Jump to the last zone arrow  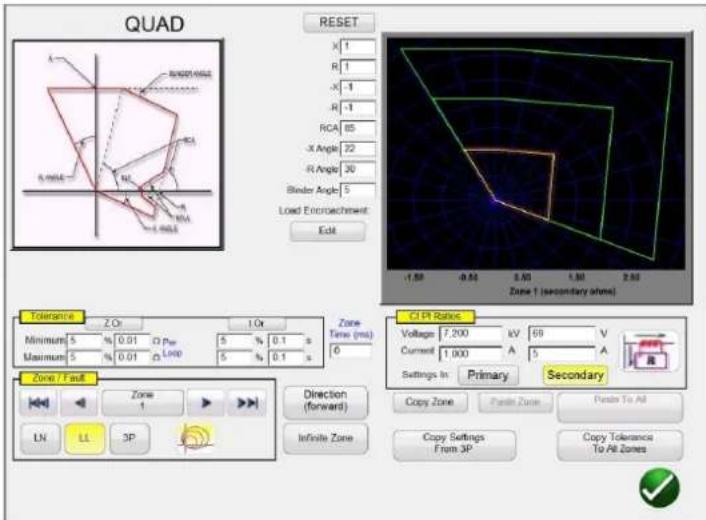tap(247, 402)
